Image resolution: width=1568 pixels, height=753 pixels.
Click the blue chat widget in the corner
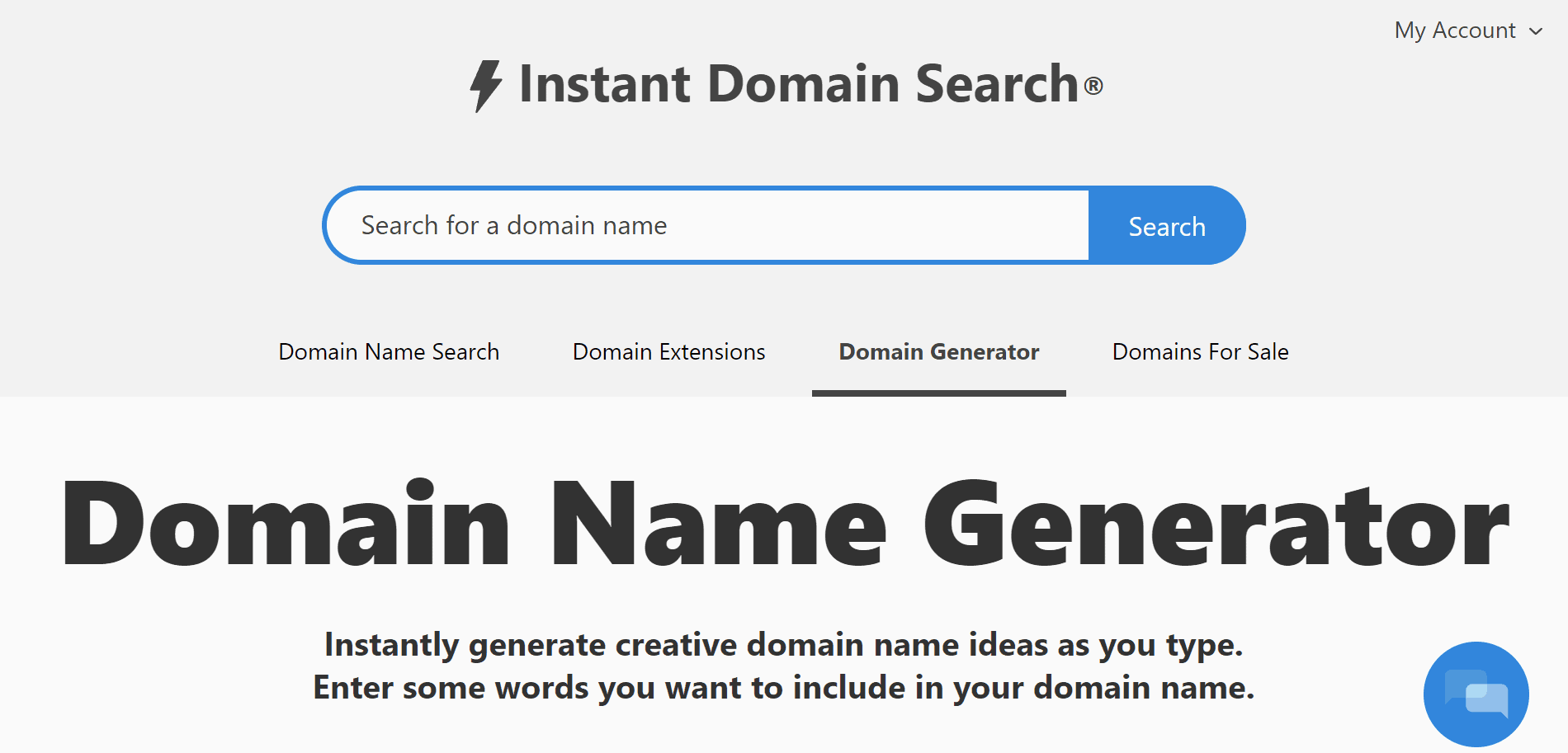coord(1476,694)
